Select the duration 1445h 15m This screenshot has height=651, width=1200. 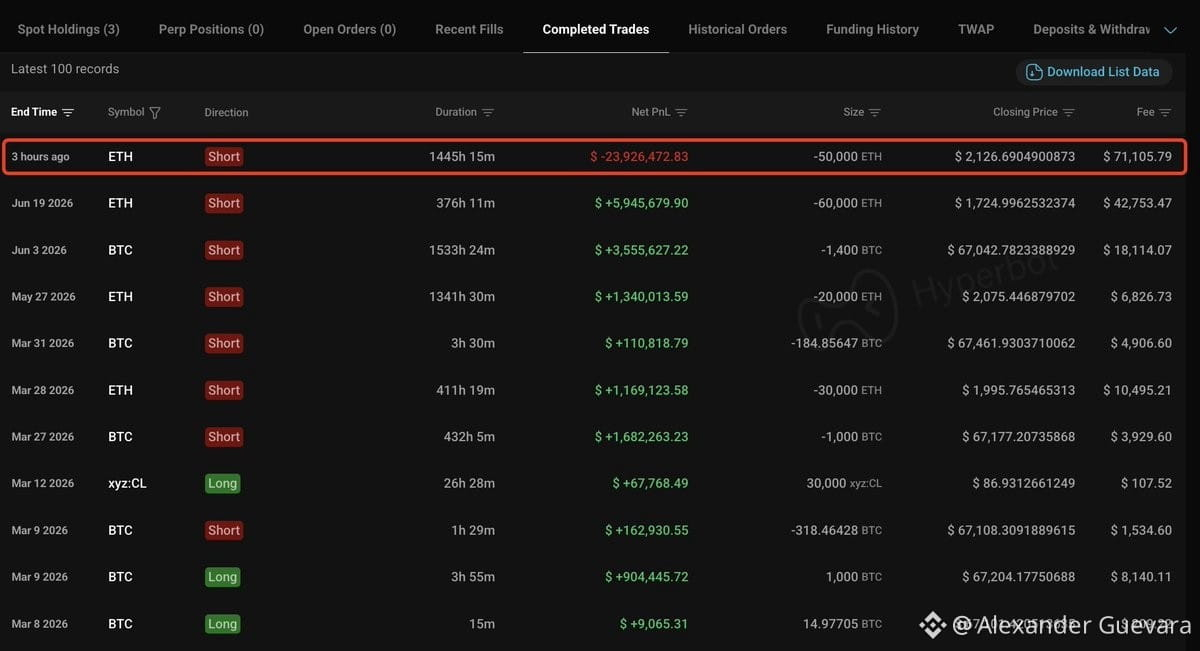pos(462,157)
